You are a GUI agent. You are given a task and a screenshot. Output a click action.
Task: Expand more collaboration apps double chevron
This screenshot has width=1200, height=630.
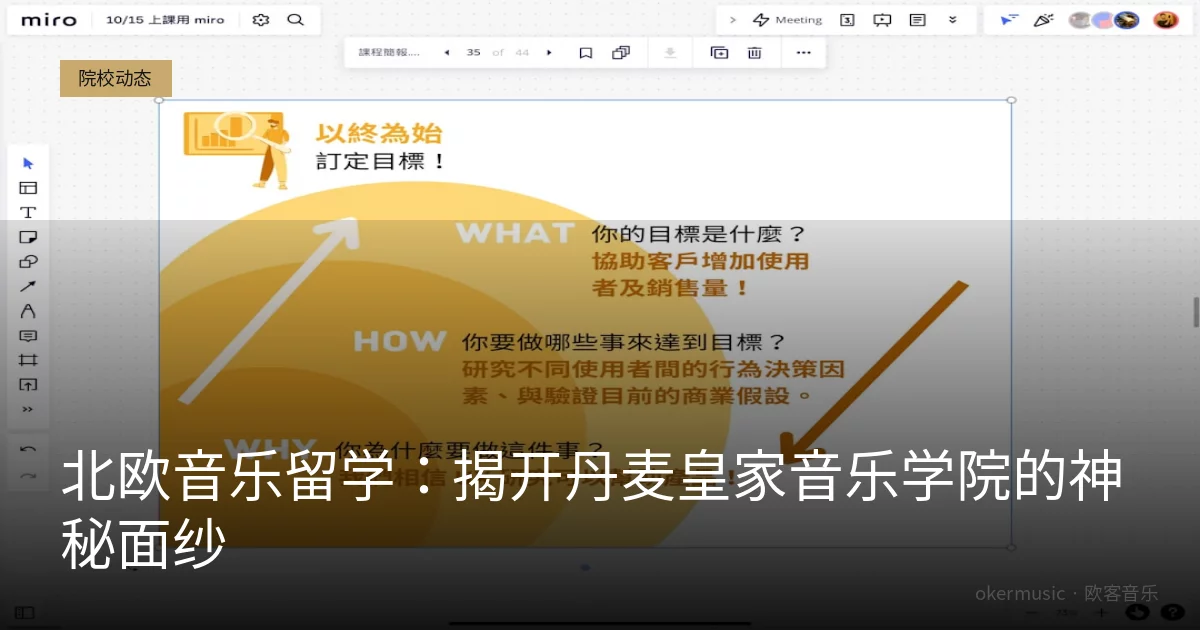point(952,20)
